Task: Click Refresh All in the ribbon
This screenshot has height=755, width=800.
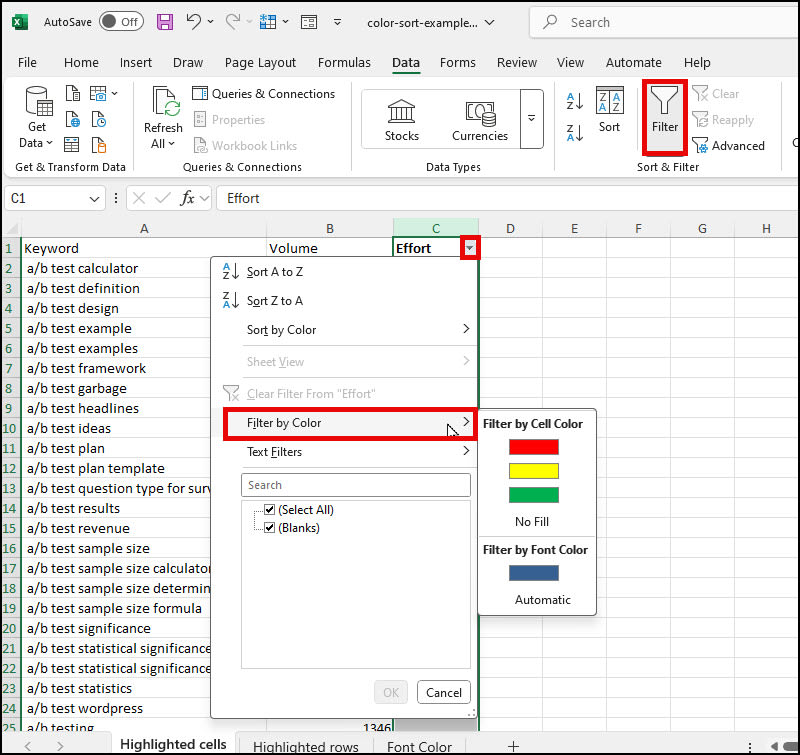Action: (163, 117)
